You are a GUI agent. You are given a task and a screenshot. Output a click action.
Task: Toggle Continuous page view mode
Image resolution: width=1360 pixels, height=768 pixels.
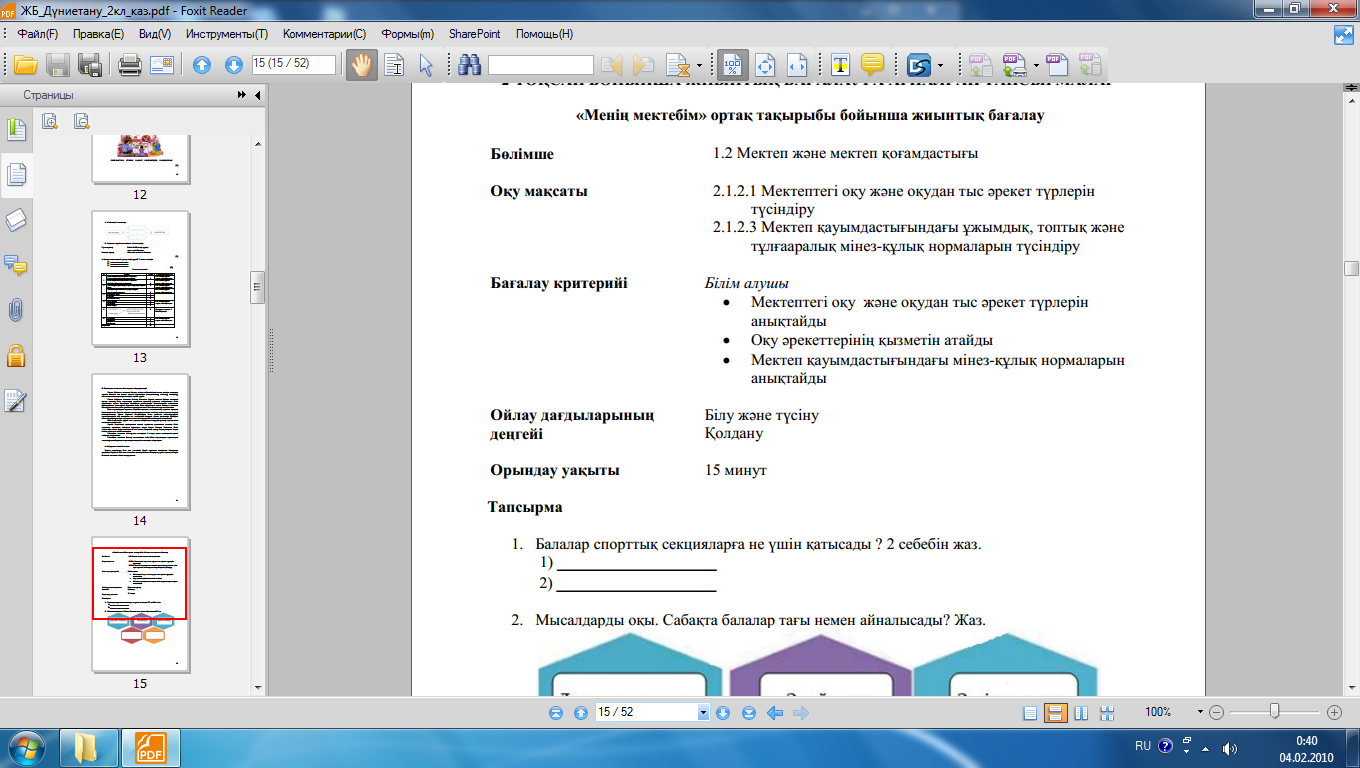tap(1054, 713)
